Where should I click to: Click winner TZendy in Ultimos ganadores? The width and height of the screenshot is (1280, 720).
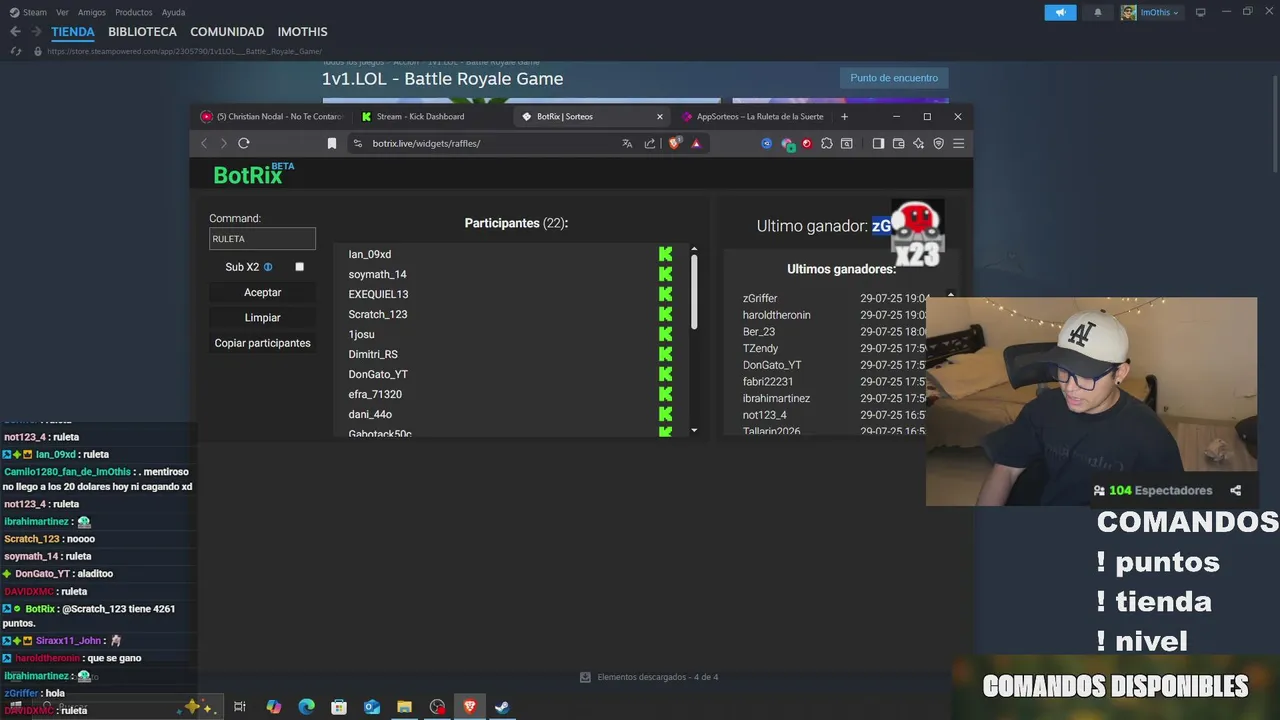(x=760, y=348)
